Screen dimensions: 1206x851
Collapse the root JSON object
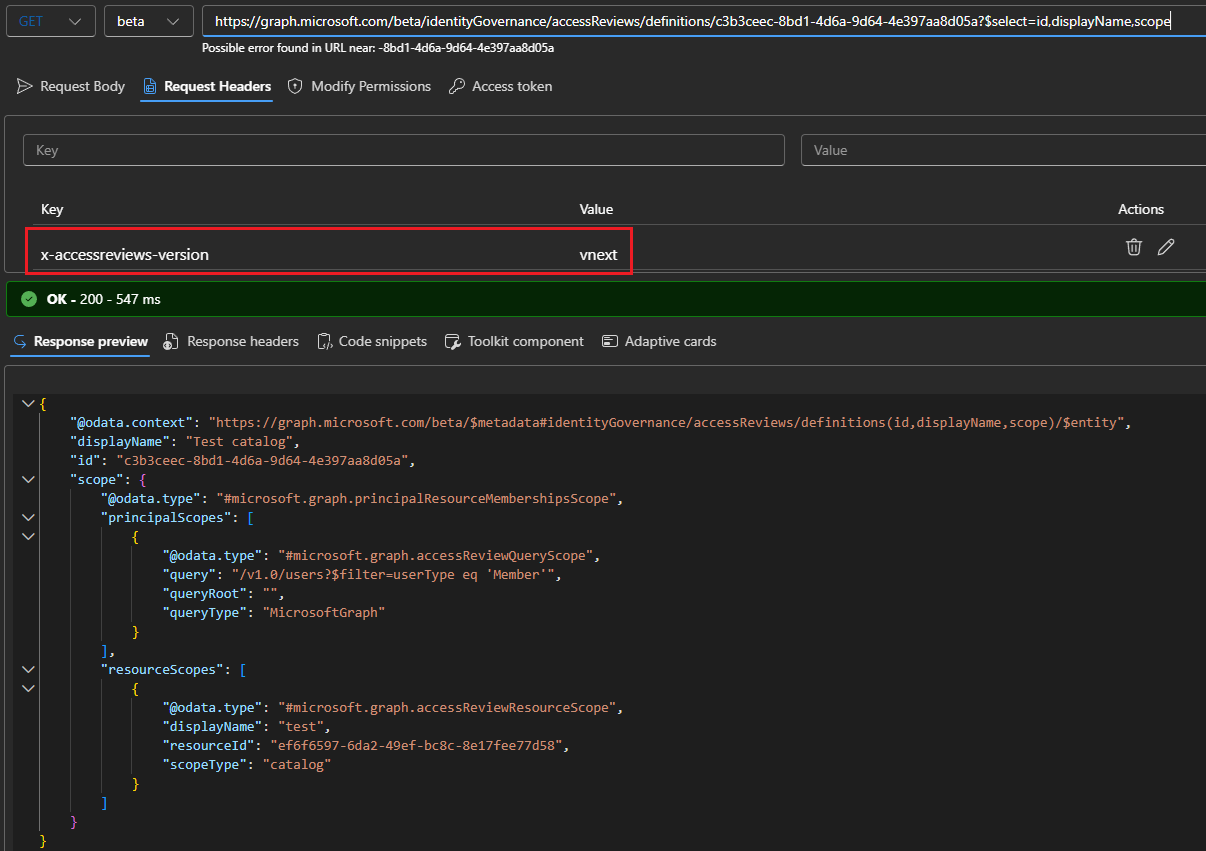tap(27, 403)
